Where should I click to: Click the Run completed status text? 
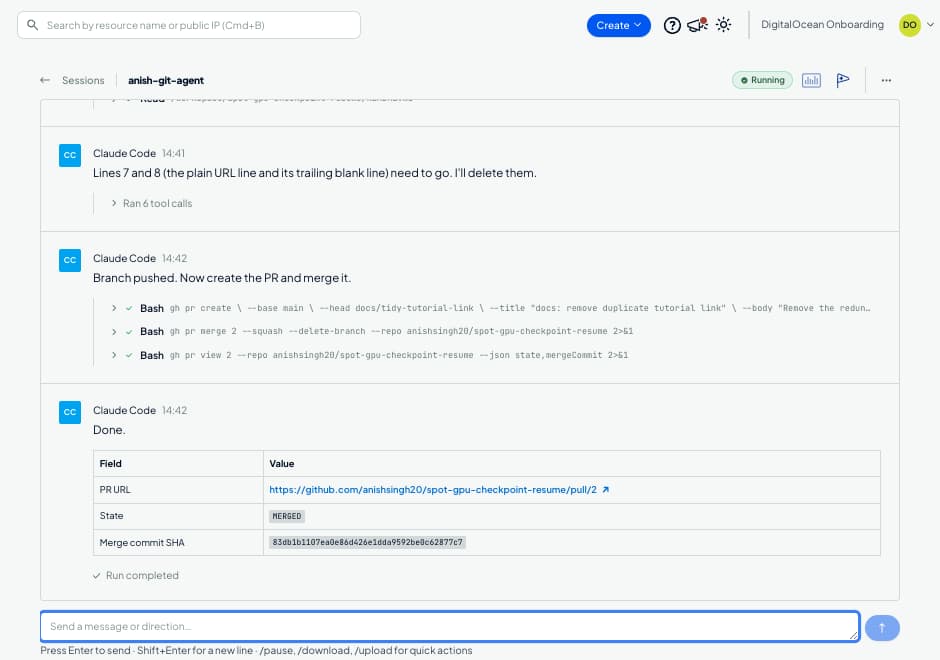point(142,575)
